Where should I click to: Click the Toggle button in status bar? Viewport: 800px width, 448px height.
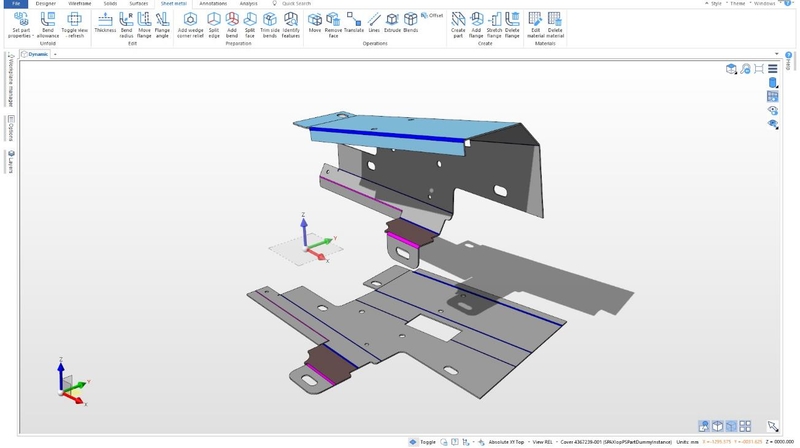[422, 442]
